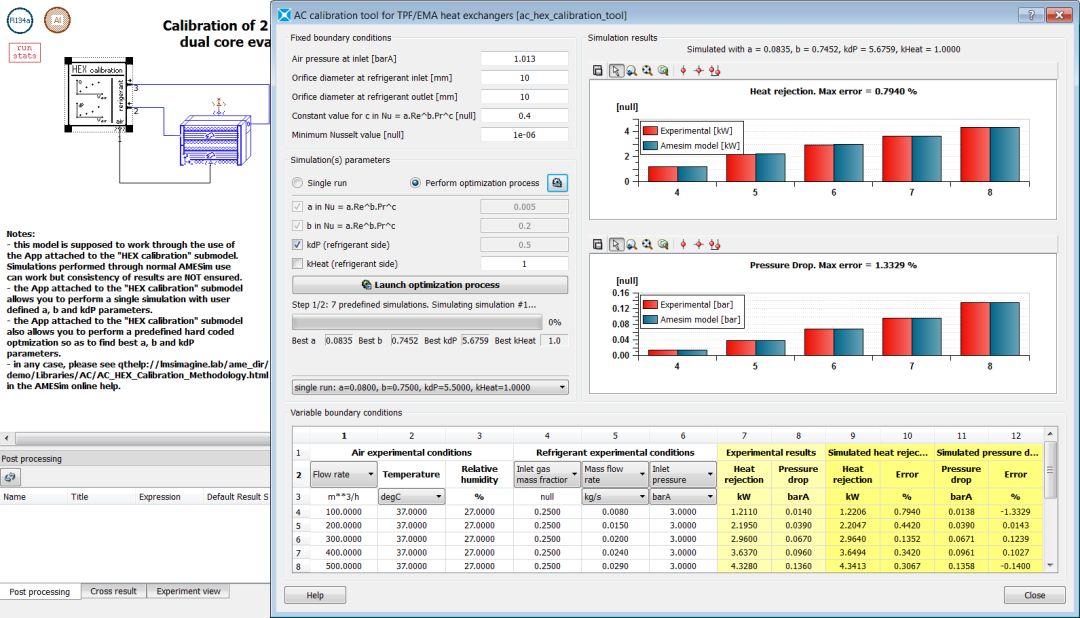Expand the degC temperature unit dropdown
The width and height of the screenshot is (1080, 618).
click(410, 496)
